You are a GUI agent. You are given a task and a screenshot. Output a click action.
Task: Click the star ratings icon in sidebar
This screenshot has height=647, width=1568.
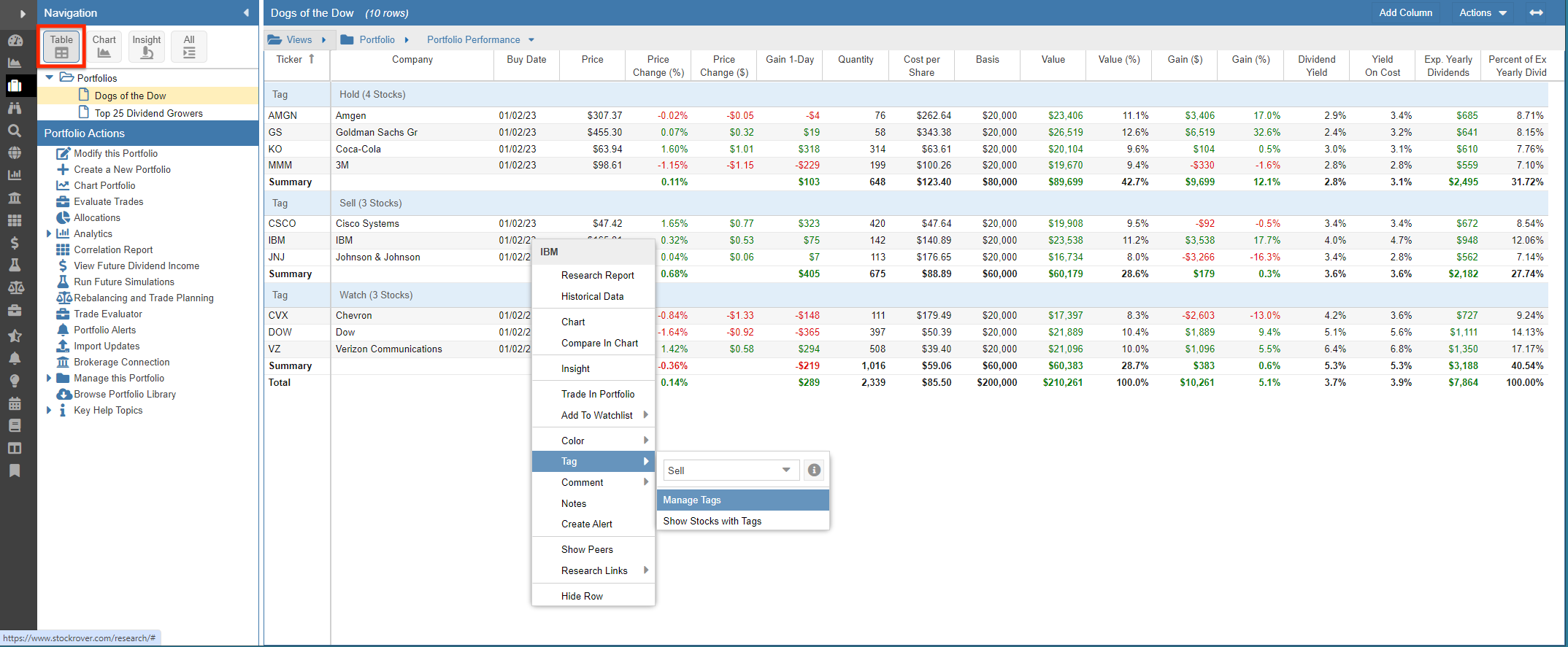(15, 336)
